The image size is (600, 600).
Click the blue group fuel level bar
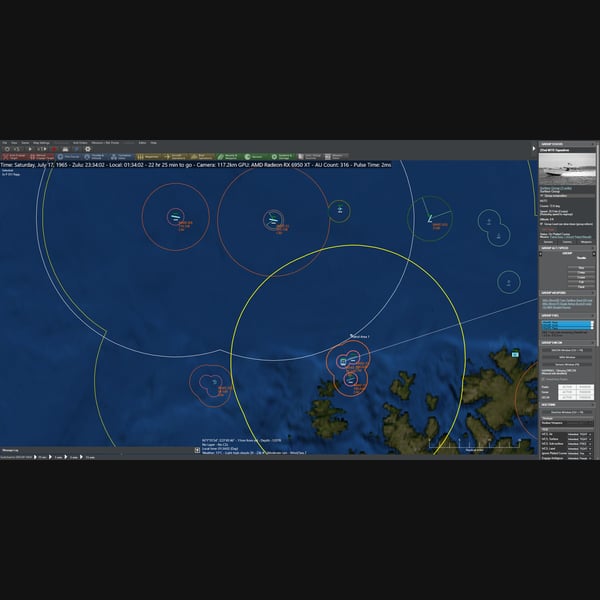(x=567, y=325)
